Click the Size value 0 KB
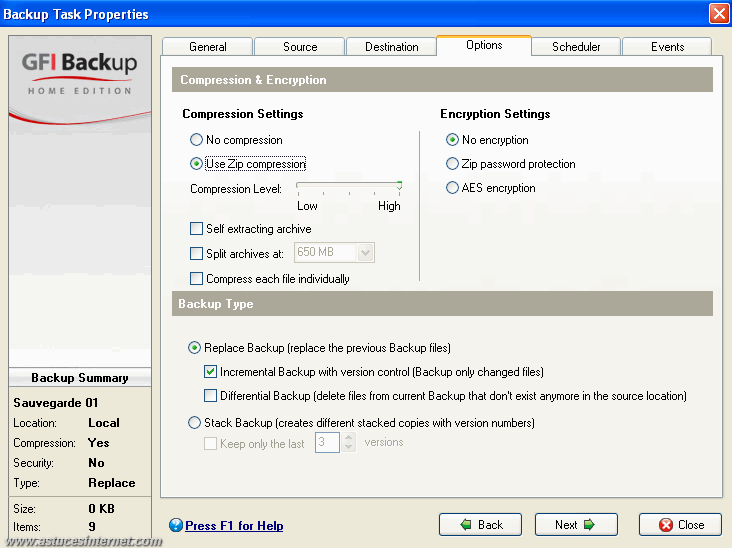 101,508
